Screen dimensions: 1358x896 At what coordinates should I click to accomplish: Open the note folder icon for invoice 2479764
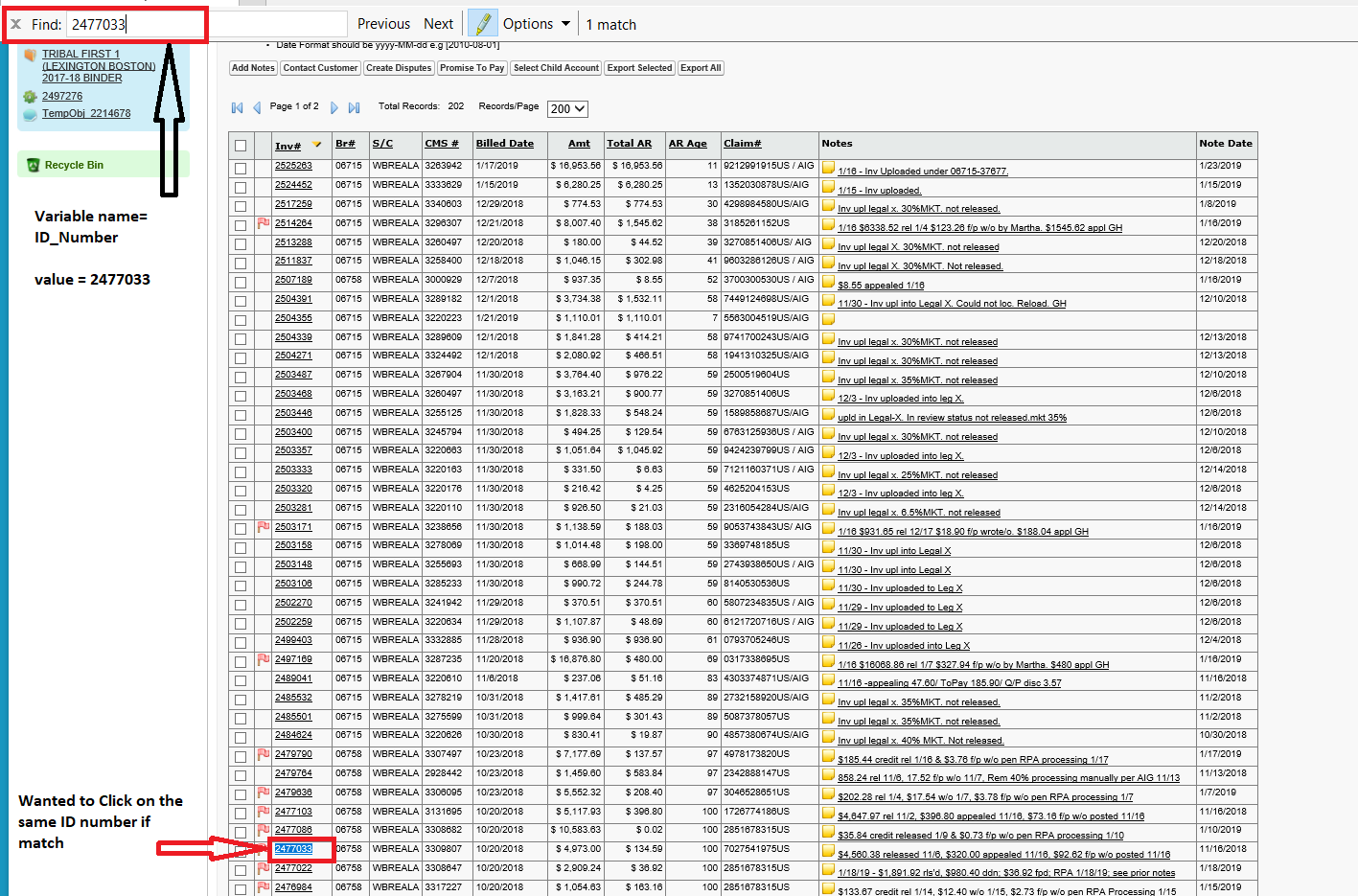pos(828,774)
